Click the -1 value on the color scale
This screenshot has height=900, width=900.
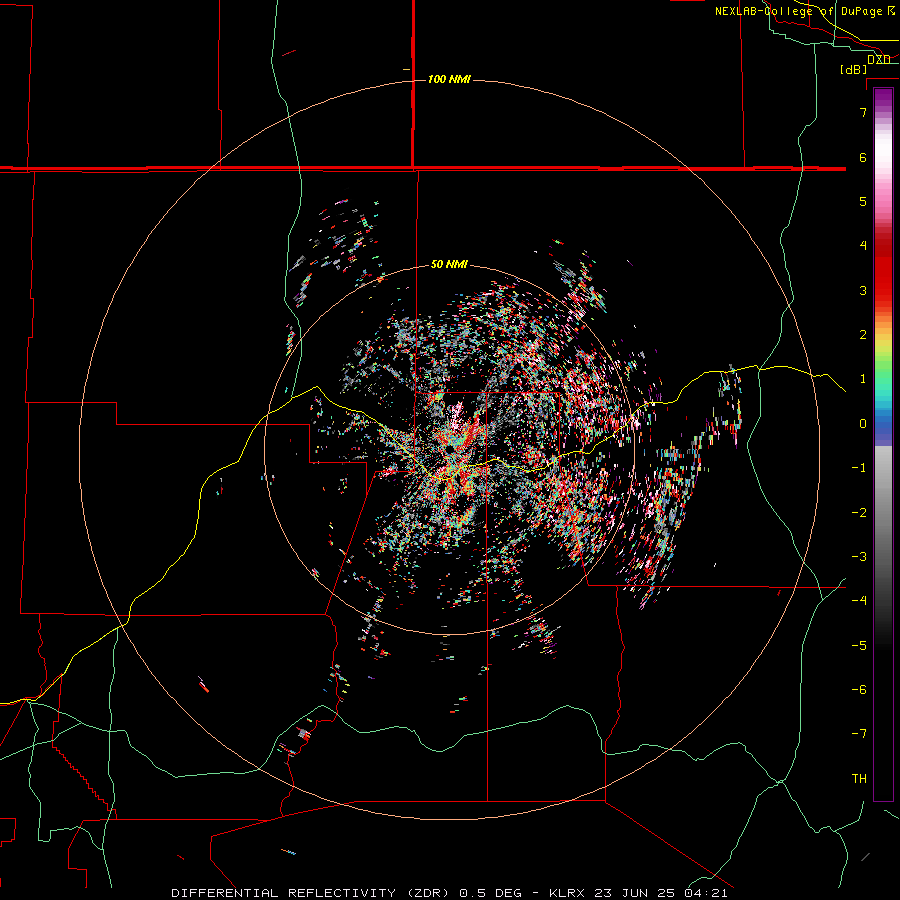pyautogui.click(x=859, y=468)
